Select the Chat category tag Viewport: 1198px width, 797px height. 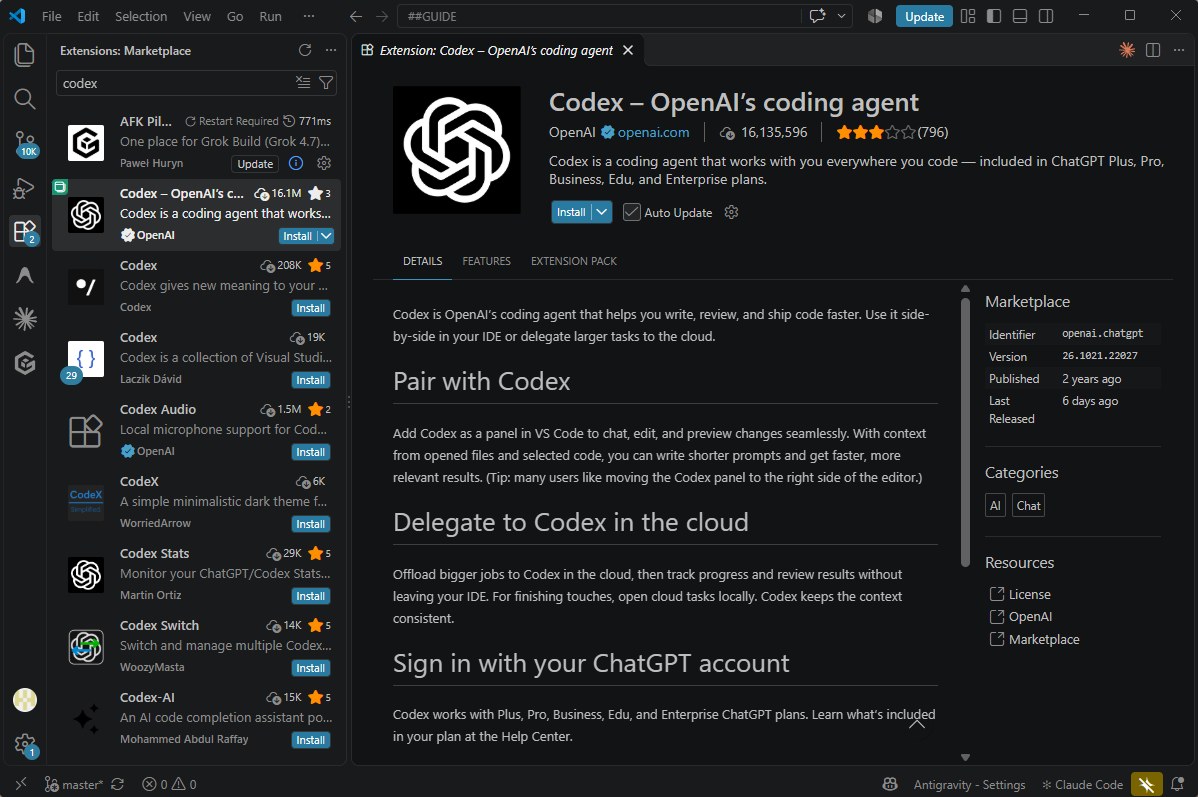click(1028, 506)
